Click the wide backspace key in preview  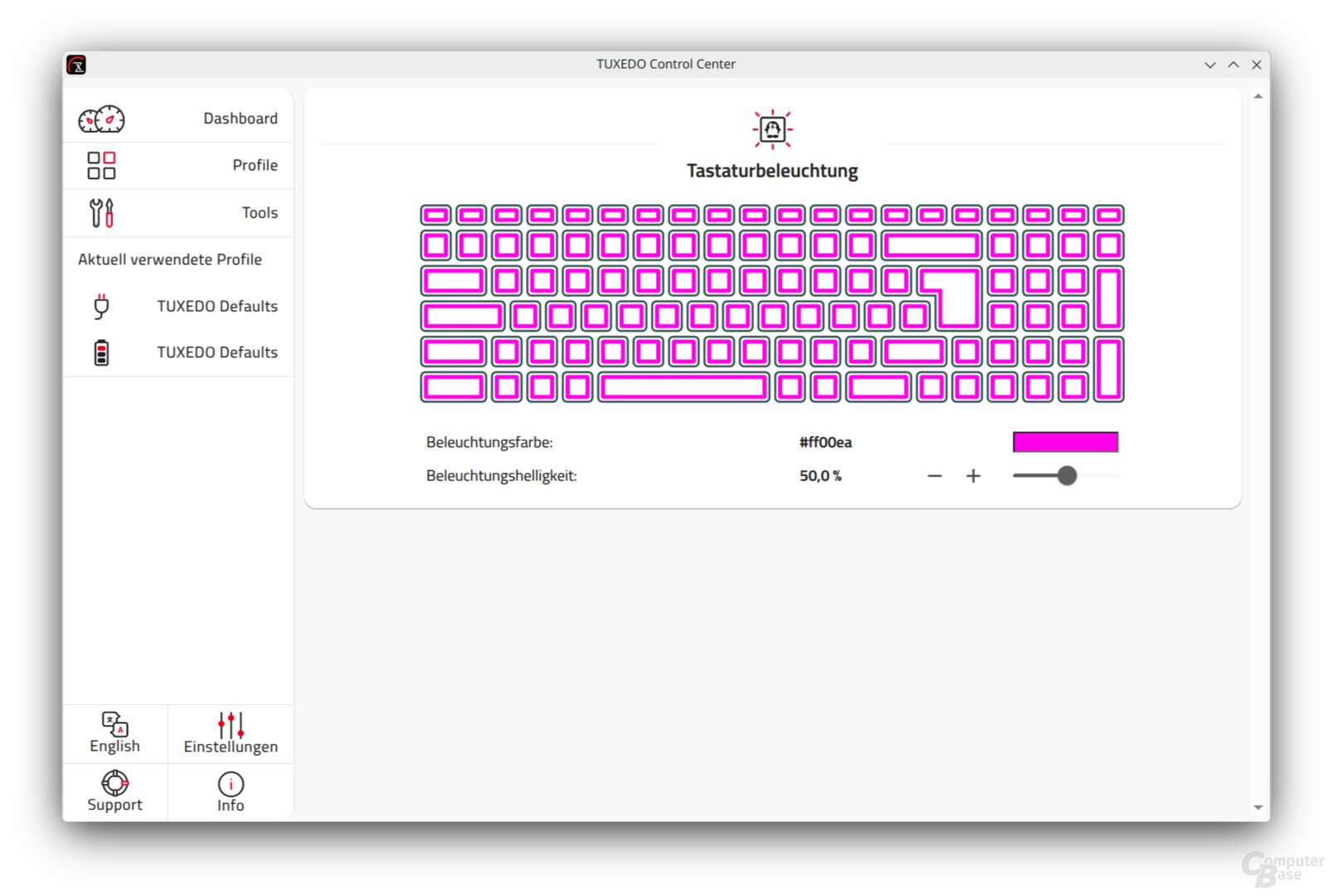pyautogui.click(x=932, y=246)
